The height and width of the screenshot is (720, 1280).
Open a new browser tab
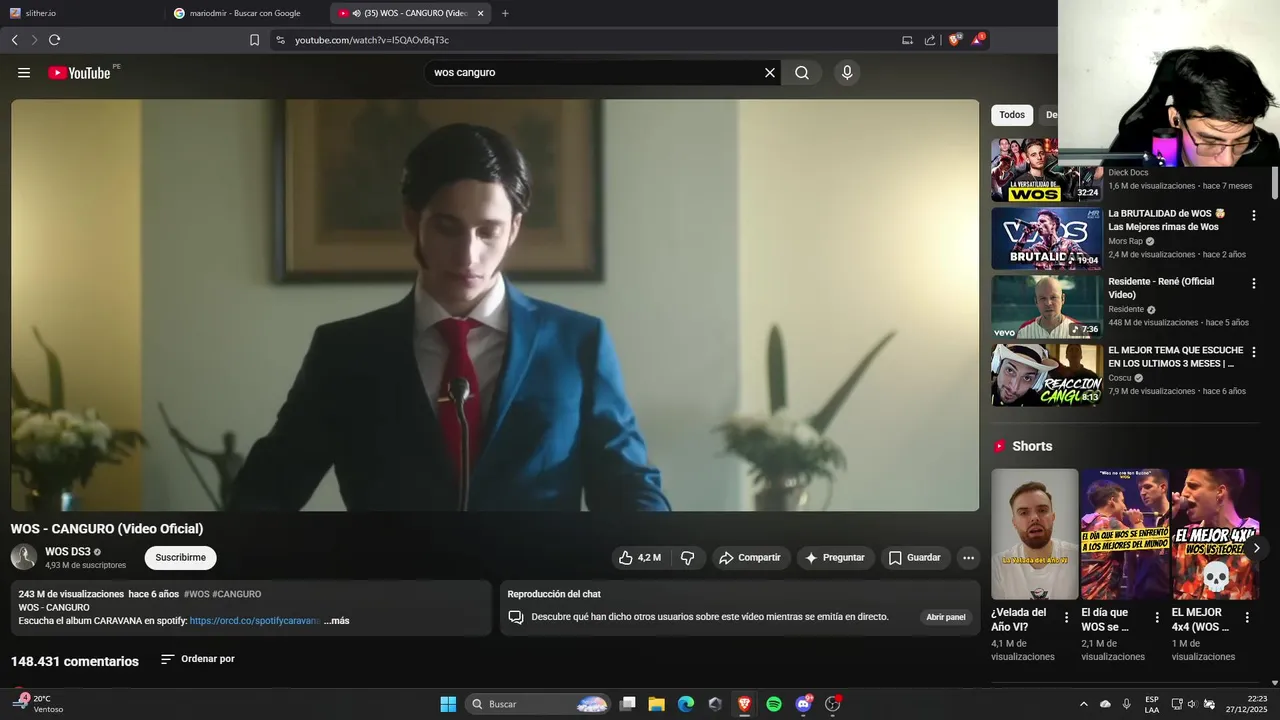[505, 13]
